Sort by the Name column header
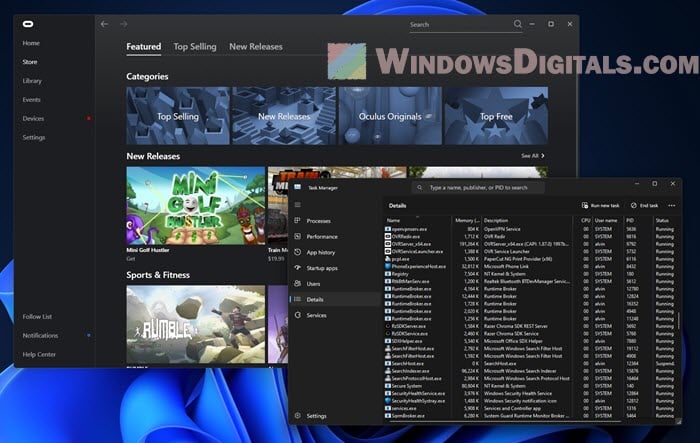 coord(418,220)
